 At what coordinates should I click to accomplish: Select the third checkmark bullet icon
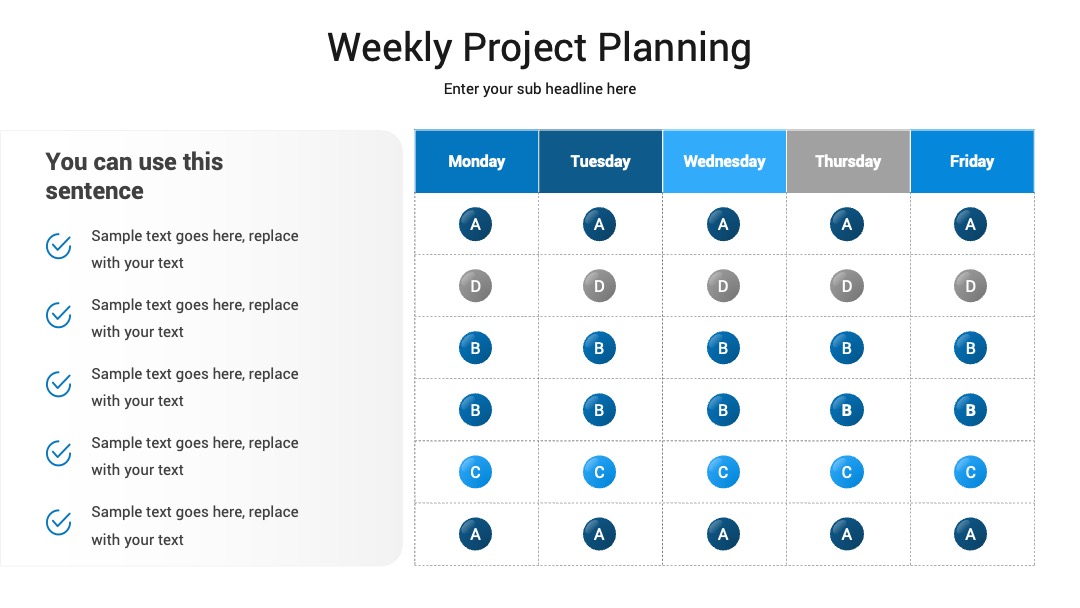[x=59, y=384]
